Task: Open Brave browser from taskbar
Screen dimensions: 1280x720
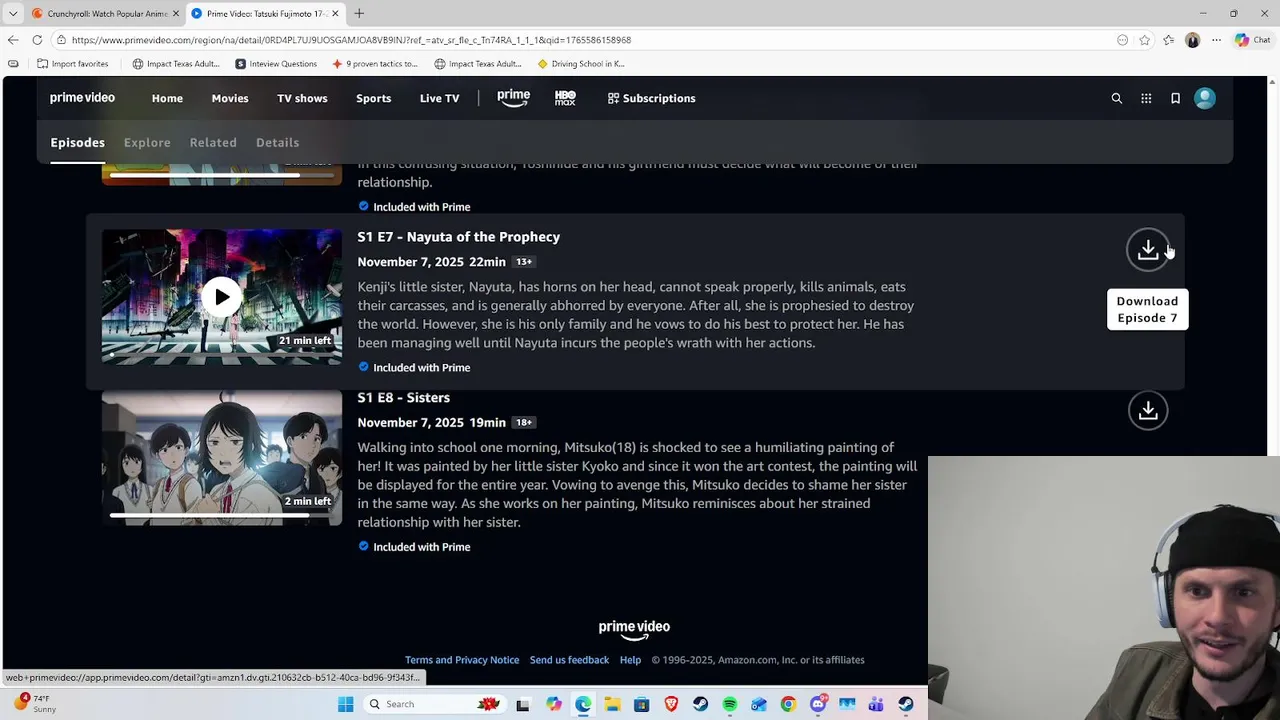Action: tap(671, 704)
